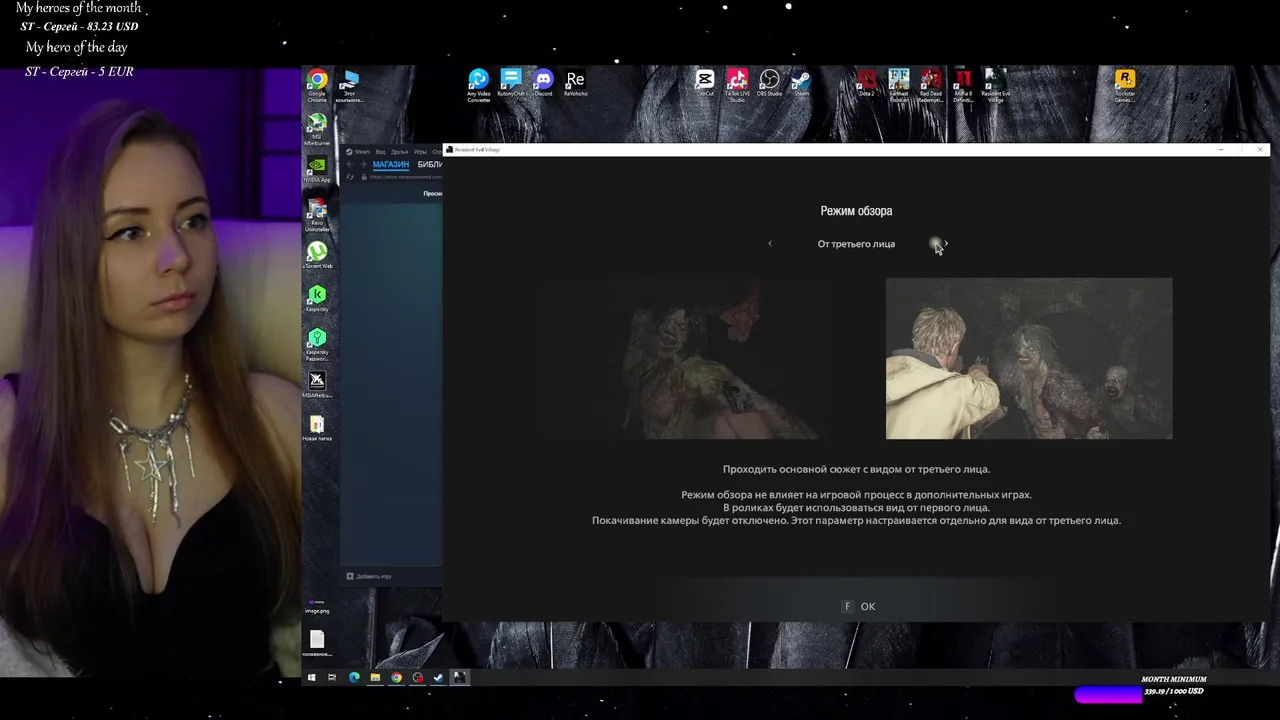The image size is (1280, 720).
Task: Launch OBS Studio desktop shortcut
Action: pyautogui.click(x=769, y=84)
